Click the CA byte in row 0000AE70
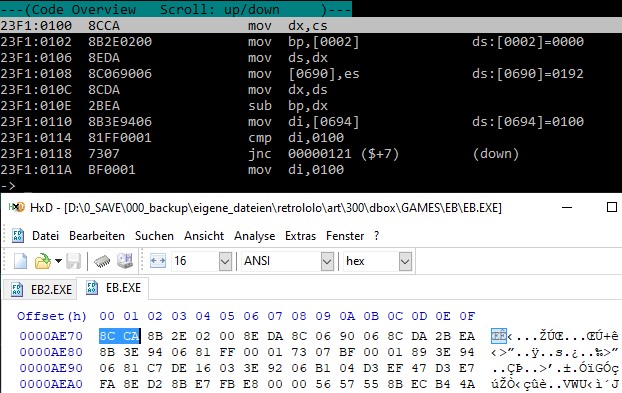The width and height of the screenshot is (622, 393). [131, 336]
